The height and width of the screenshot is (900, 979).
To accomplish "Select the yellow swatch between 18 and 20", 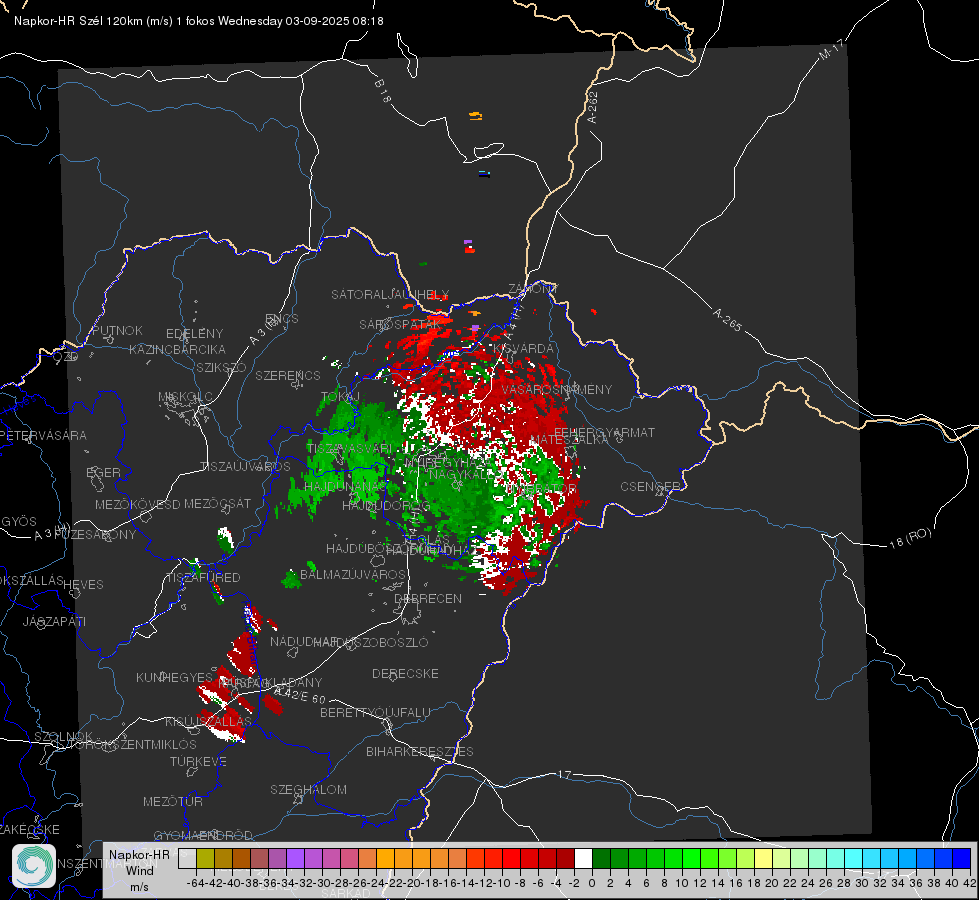I will [x=763, y=858].
